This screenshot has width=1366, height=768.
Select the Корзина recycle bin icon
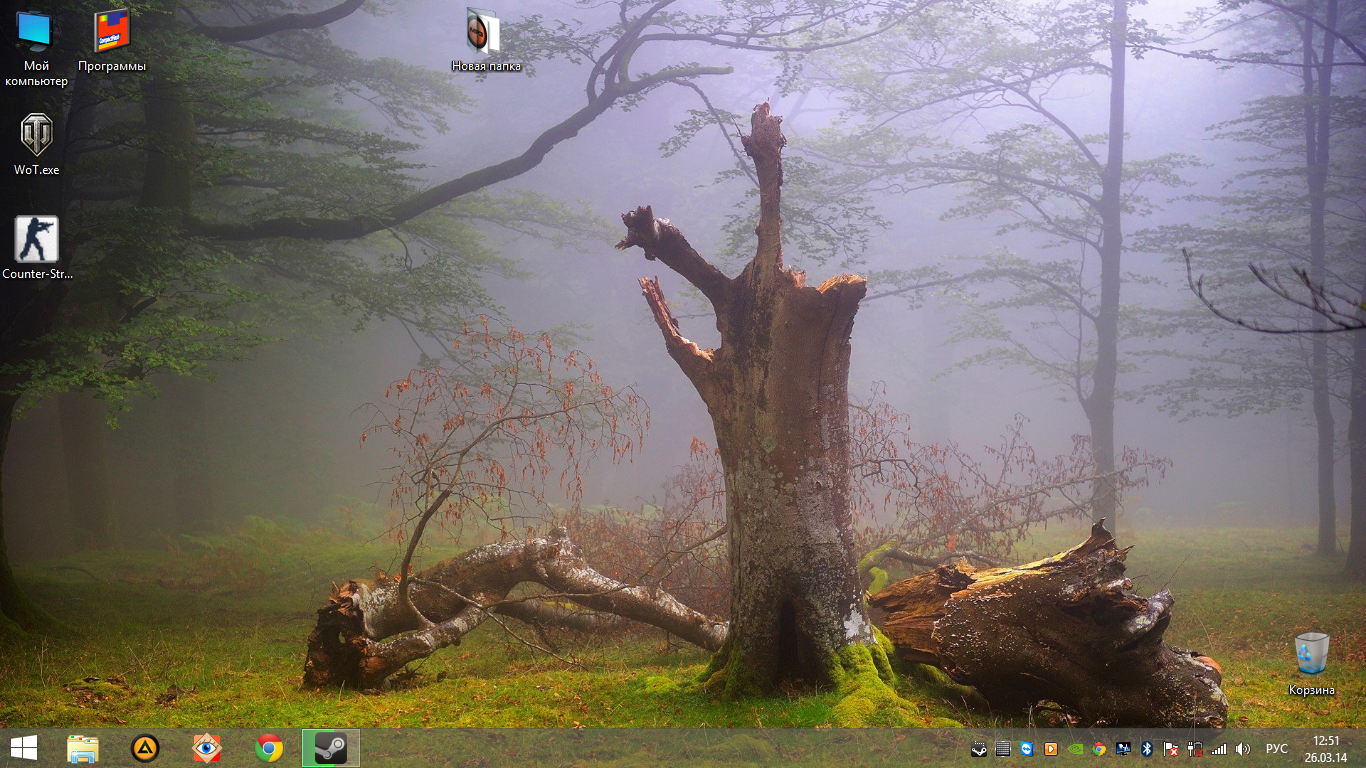pos(1311,665)
